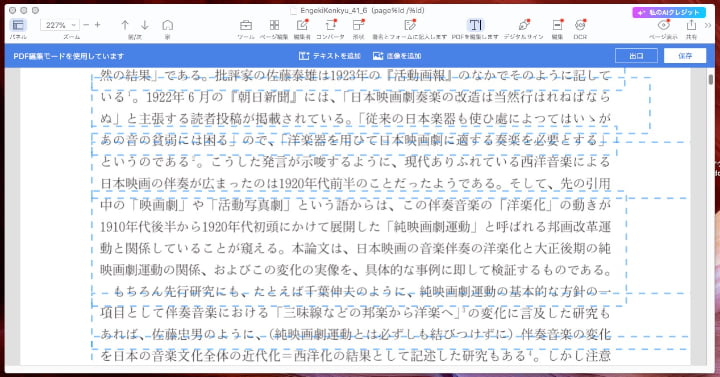The width and height of the screenshot is (720, 377).
Task: Open the ツール toolbox icon
Action: tap(246, 25)
